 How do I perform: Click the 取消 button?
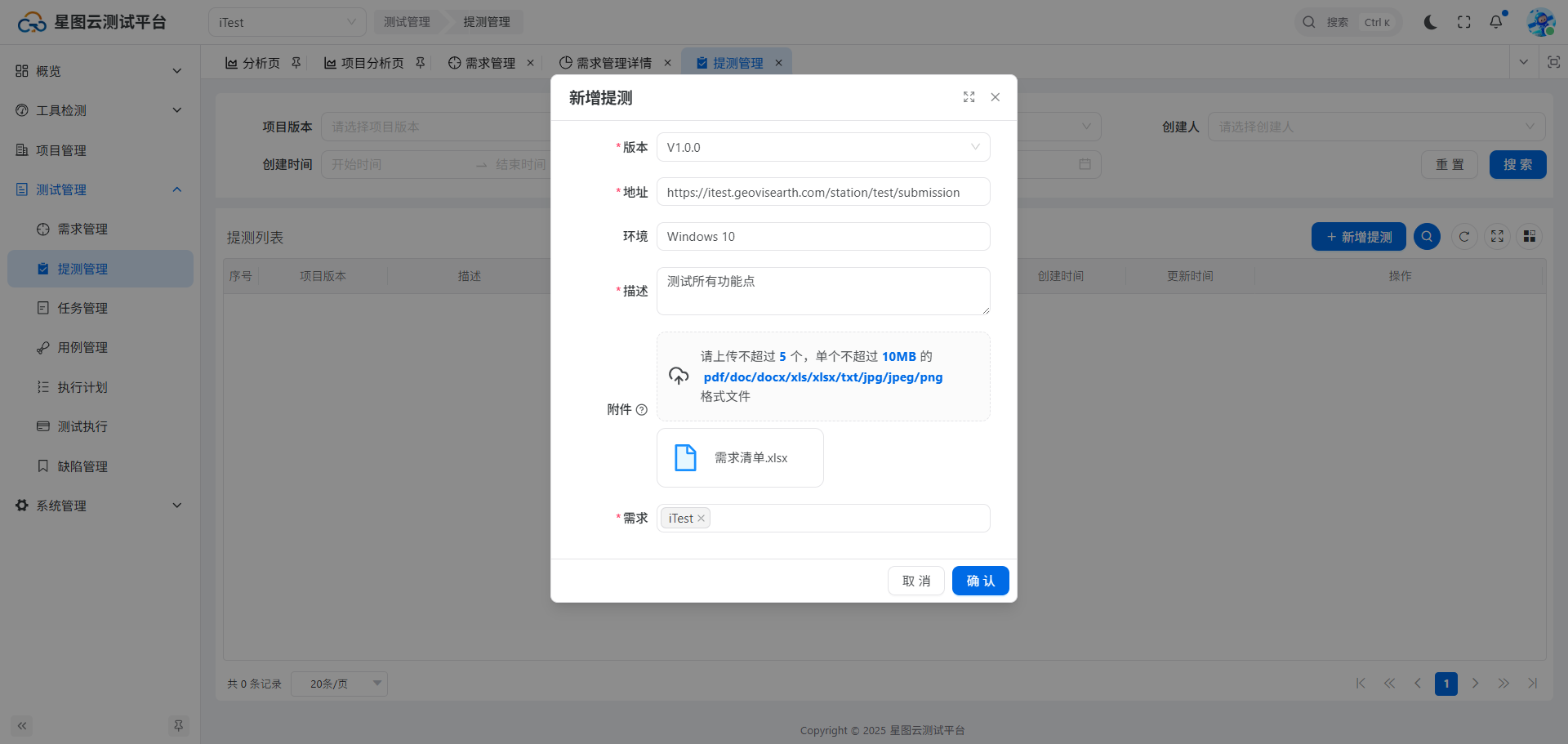915,581
